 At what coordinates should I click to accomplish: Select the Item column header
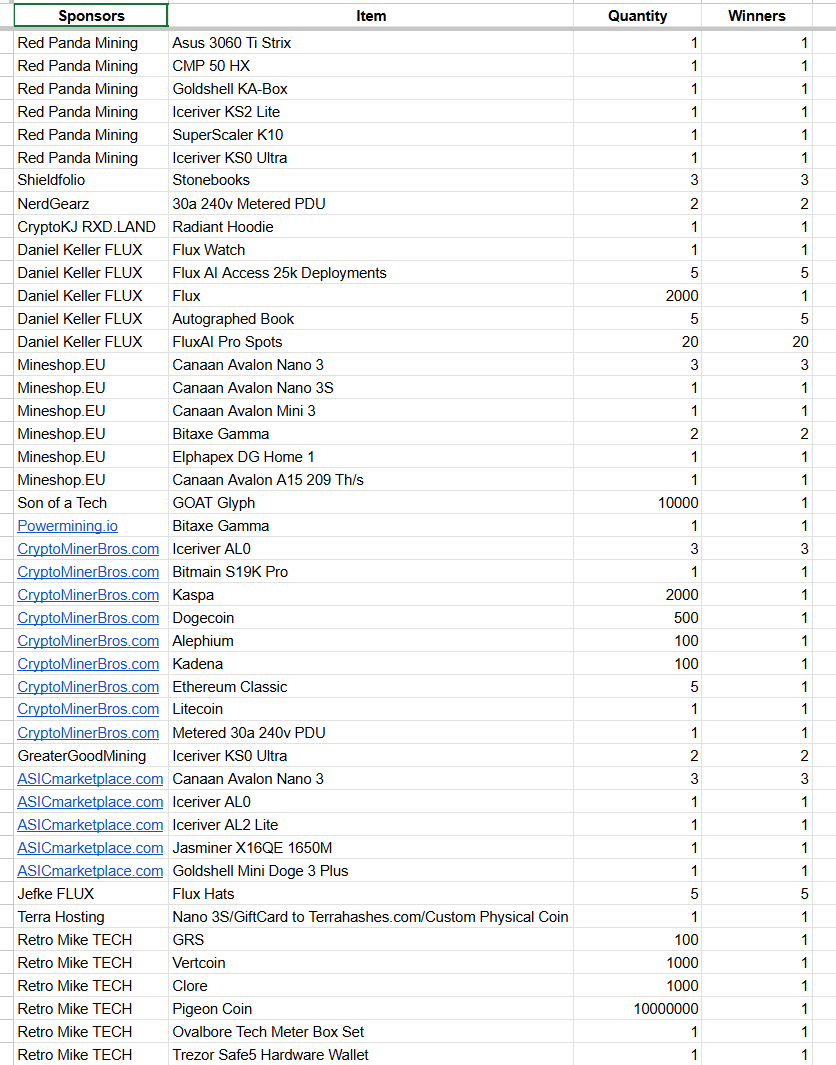click(x=371, y=16)
